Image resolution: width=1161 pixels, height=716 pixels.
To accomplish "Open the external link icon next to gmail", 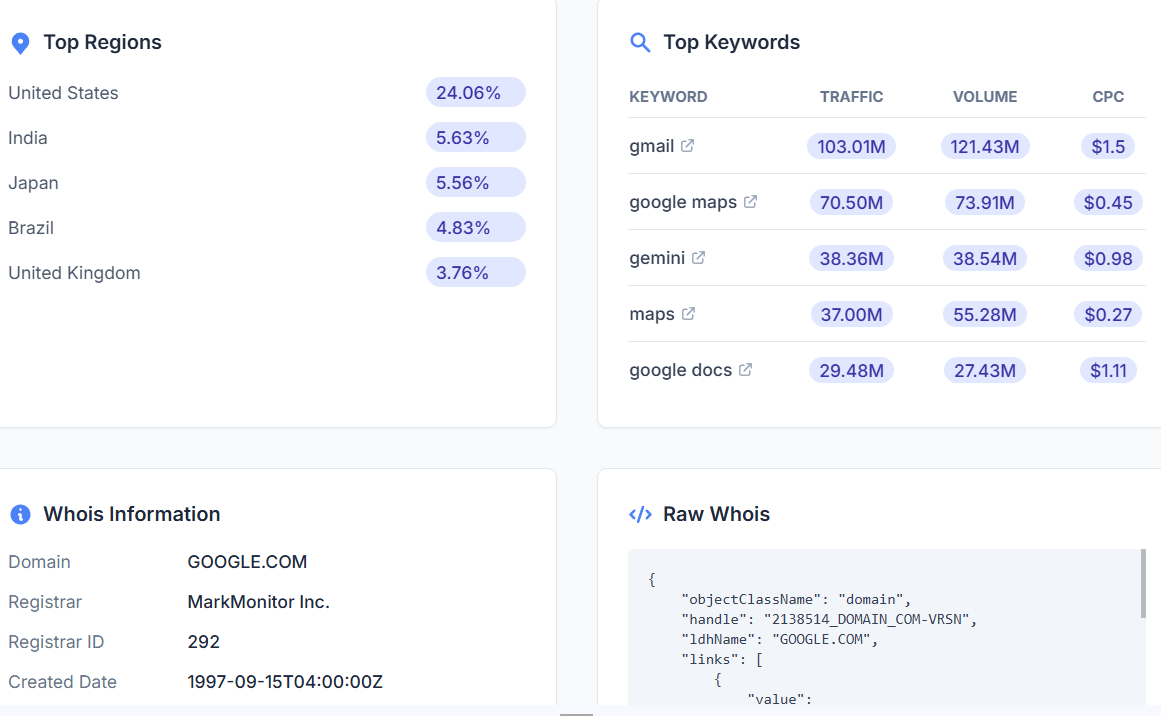I will tap(687, 145).
